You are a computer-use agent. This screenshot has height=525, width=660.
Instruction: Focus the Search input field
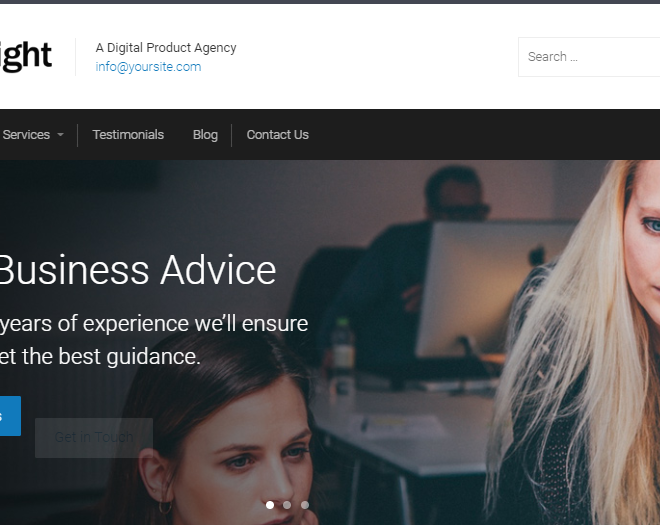pyautogui.click(x=589, y=57)
